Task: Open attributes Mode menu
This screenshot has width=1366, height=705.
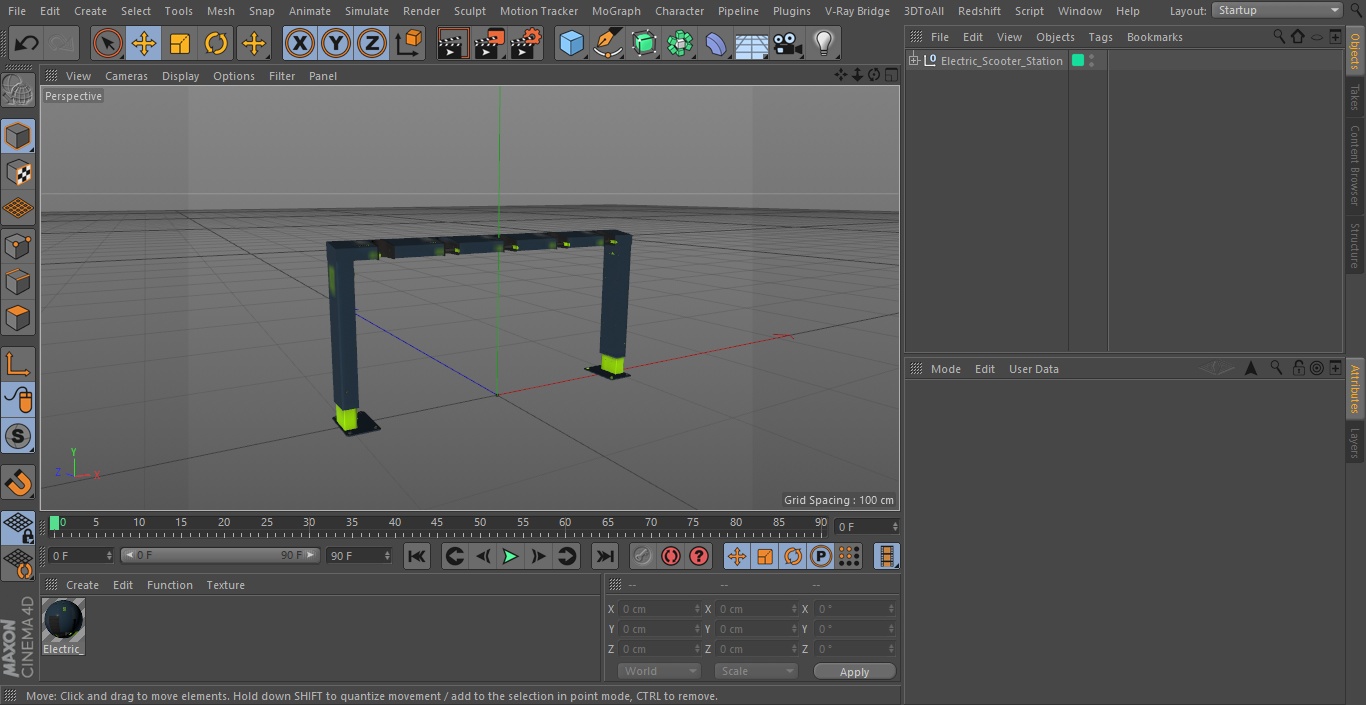Action: click(945, 369)
